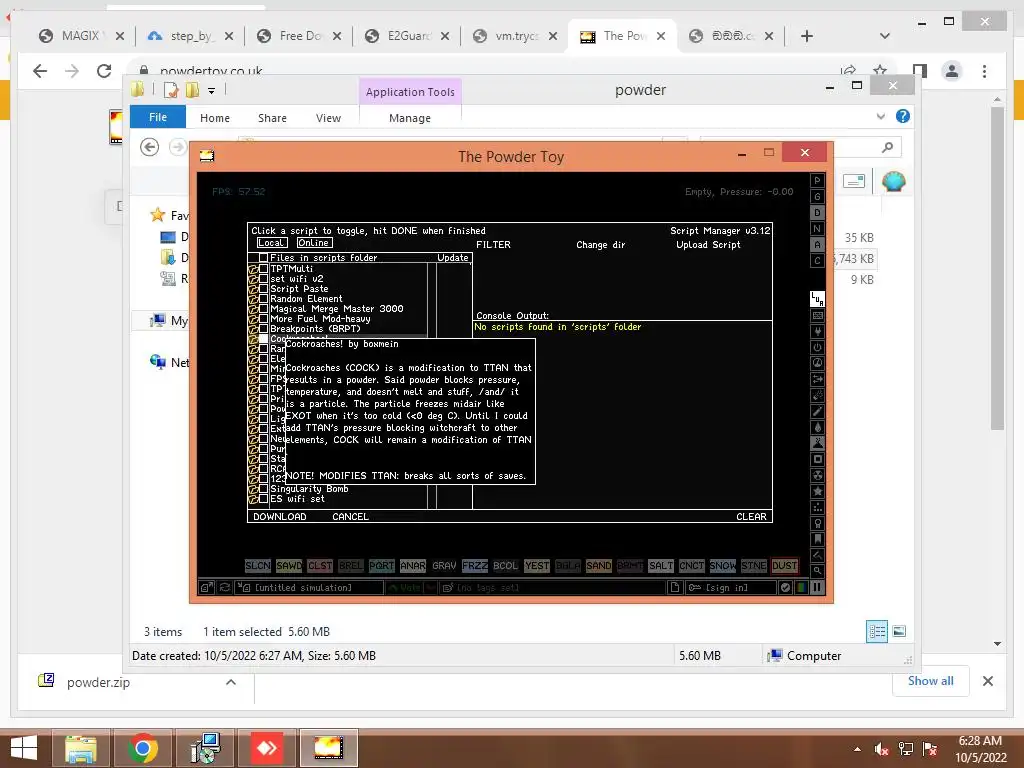Toggle More Fuel Mod-heavy checkbox
1024x768 pixels.
[263, 319]
